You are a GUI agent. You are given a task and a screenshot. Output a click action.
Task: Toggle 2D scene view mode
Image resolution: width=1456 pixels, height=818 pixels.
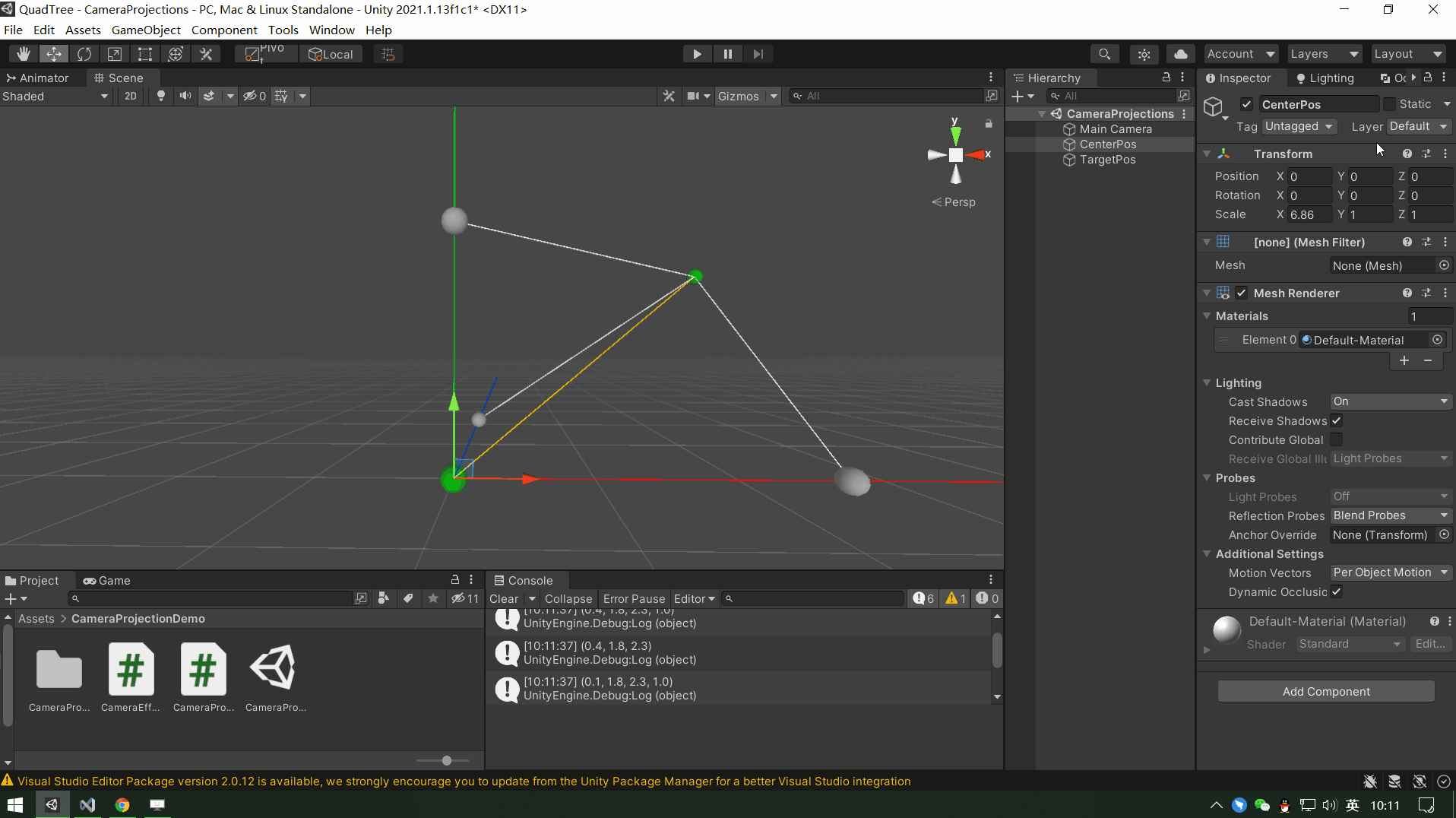[130, 96]
